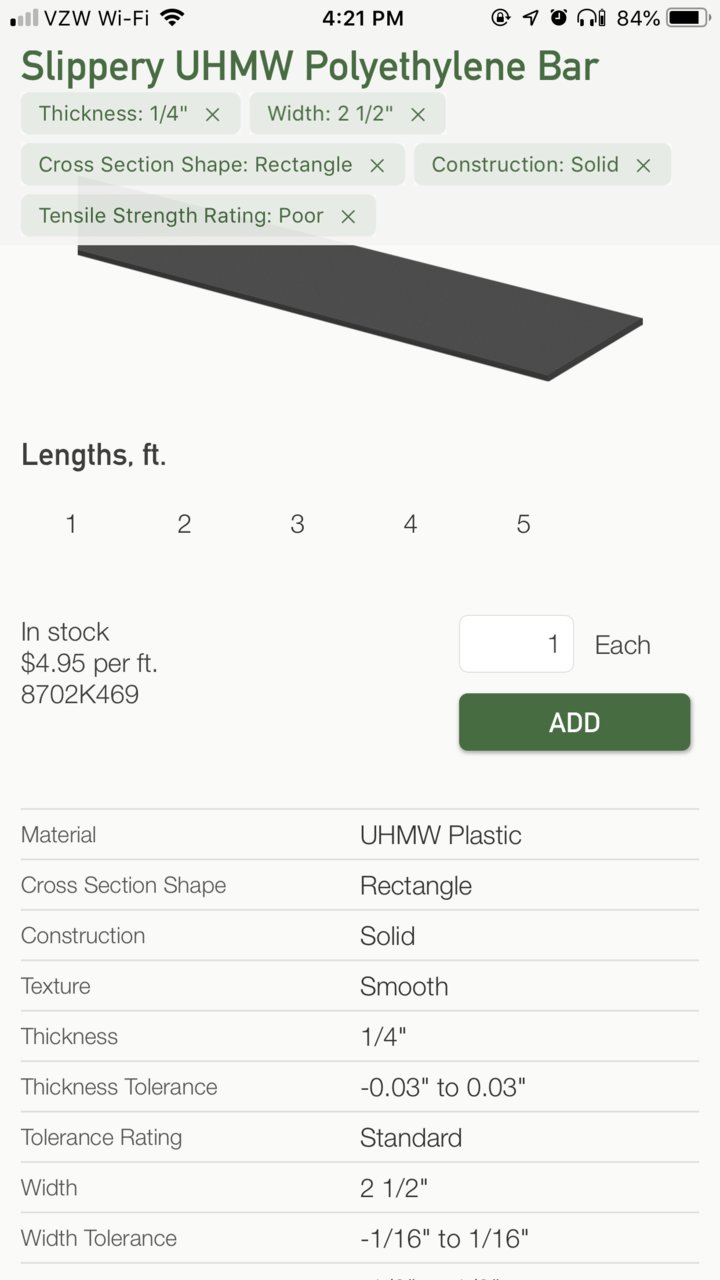Tap the battery icon in status bar

[689, 17]
